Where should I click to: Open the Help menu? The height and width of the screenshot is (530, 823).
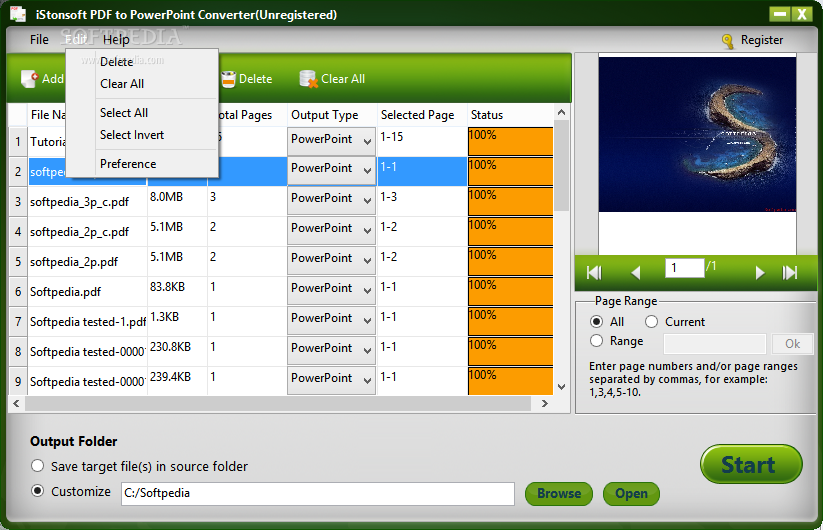coord(116,40)
